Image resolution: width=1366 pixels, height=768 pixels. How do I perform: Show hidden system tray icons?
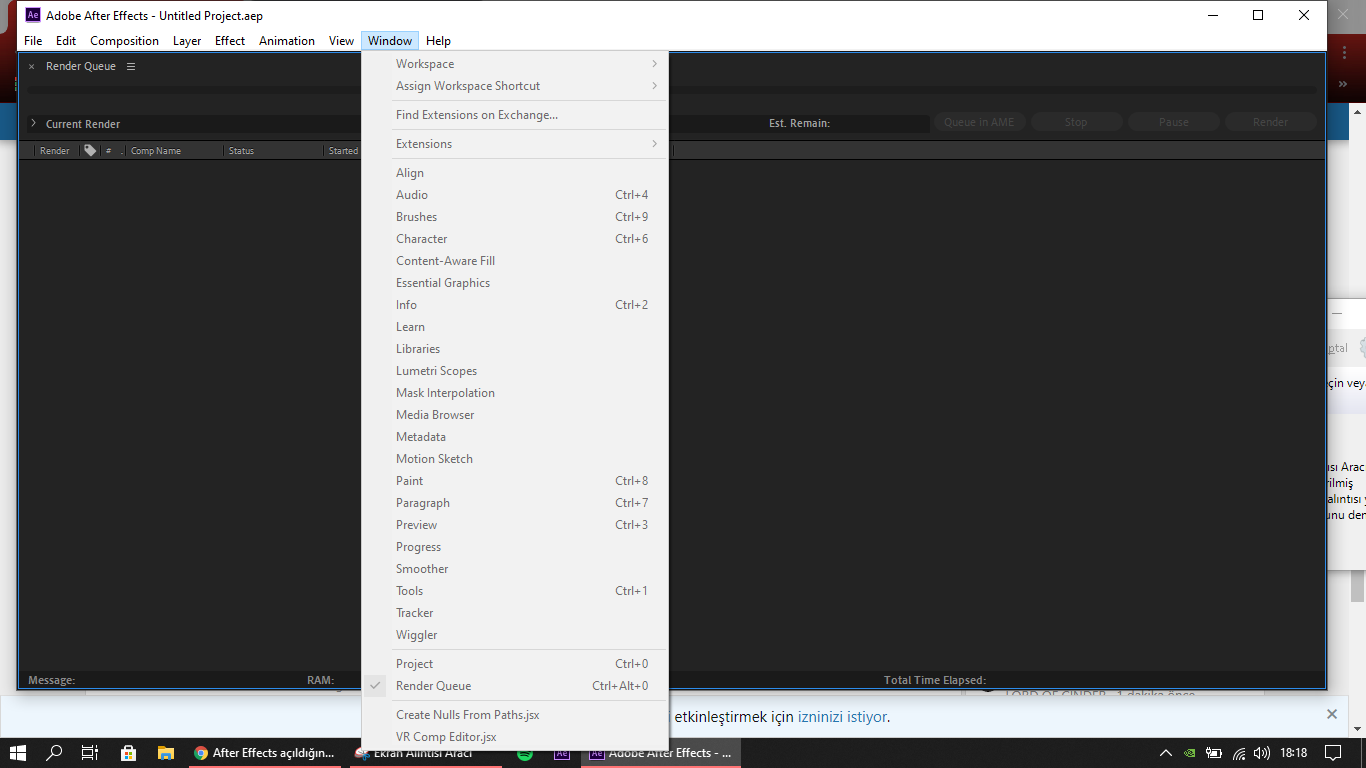[x=1166, y=753]
